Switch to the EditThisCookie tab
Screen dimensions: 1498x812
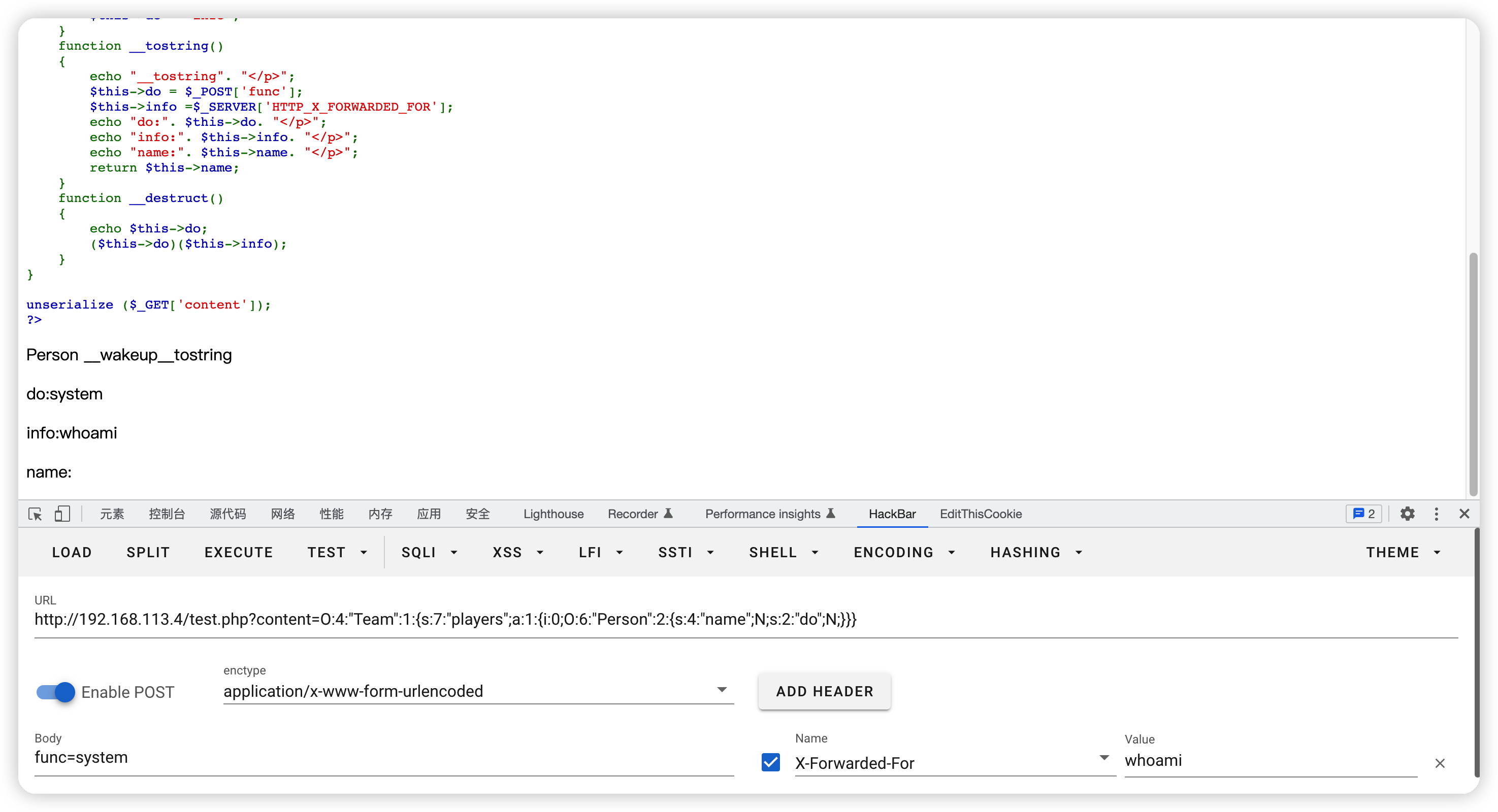981,514
